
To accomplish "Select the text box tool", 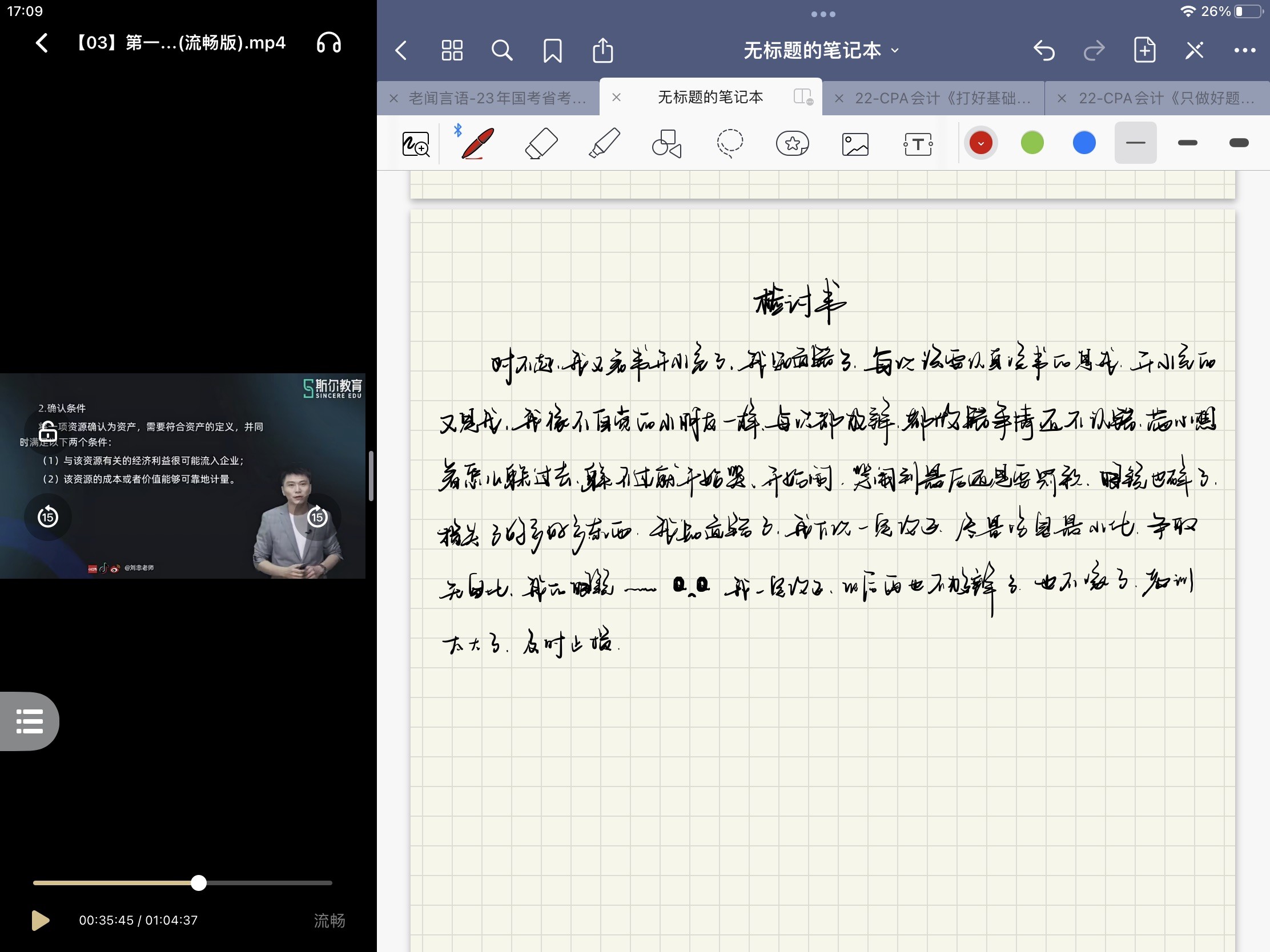I will click(918, 143).
